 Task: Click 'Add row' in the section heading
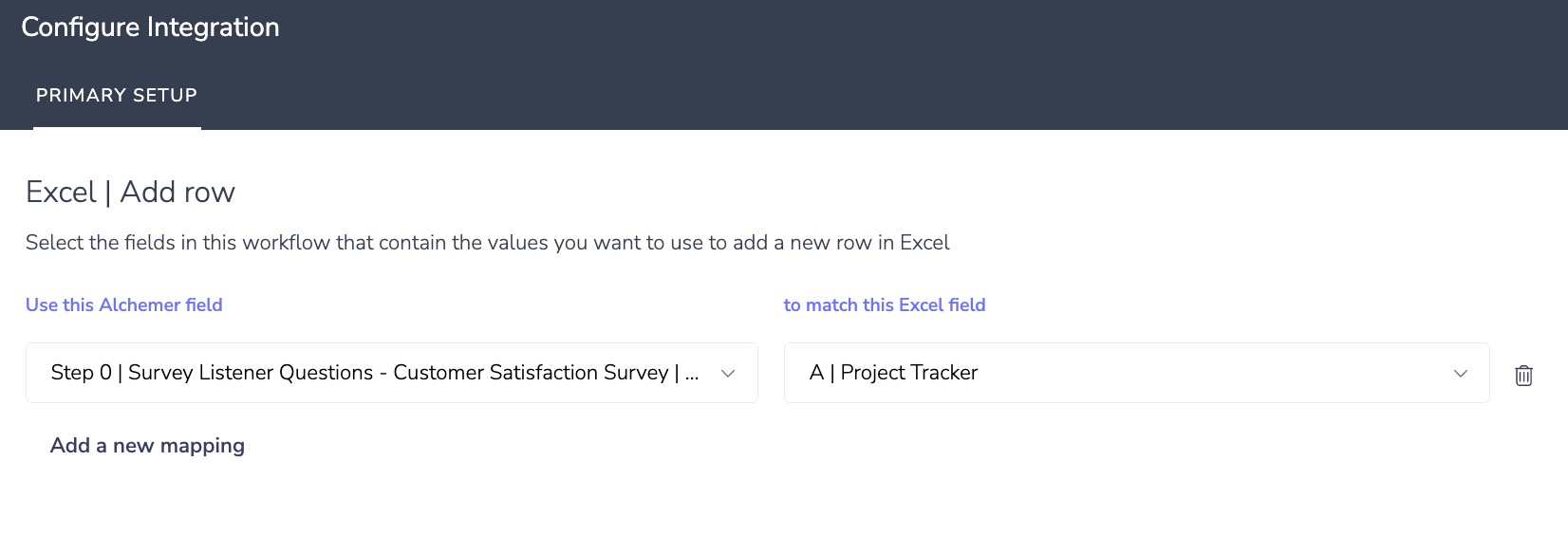coord(177,193)
